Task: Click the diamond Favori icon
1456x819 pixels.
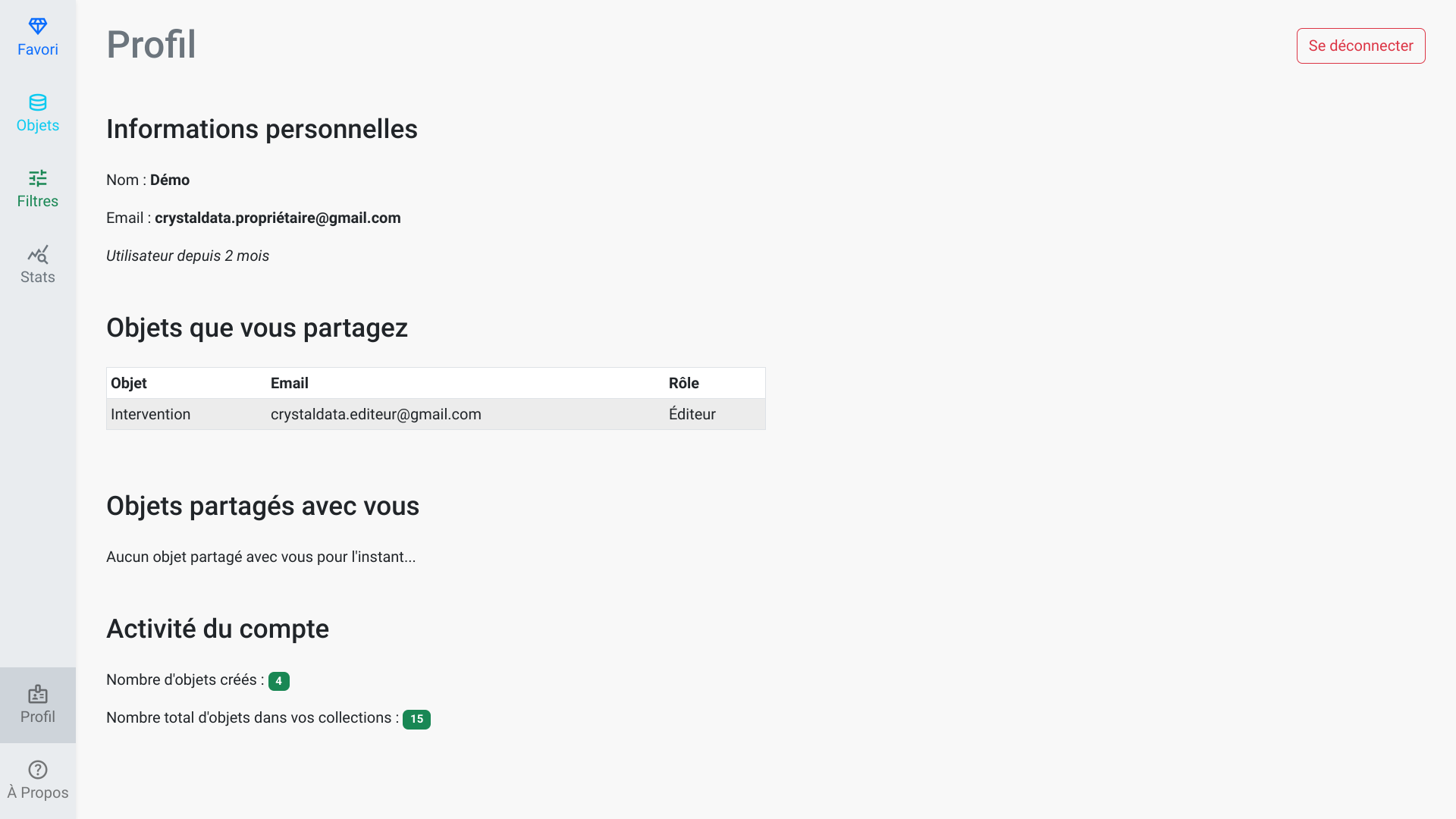Action: pos(38,27)
